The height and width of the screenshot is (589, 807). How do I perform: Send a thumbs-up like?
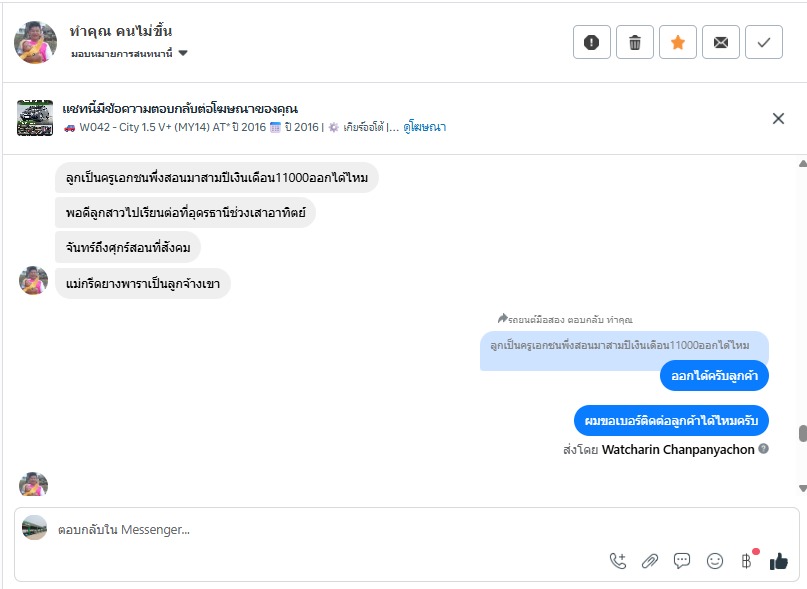click(x=779, y=561)
